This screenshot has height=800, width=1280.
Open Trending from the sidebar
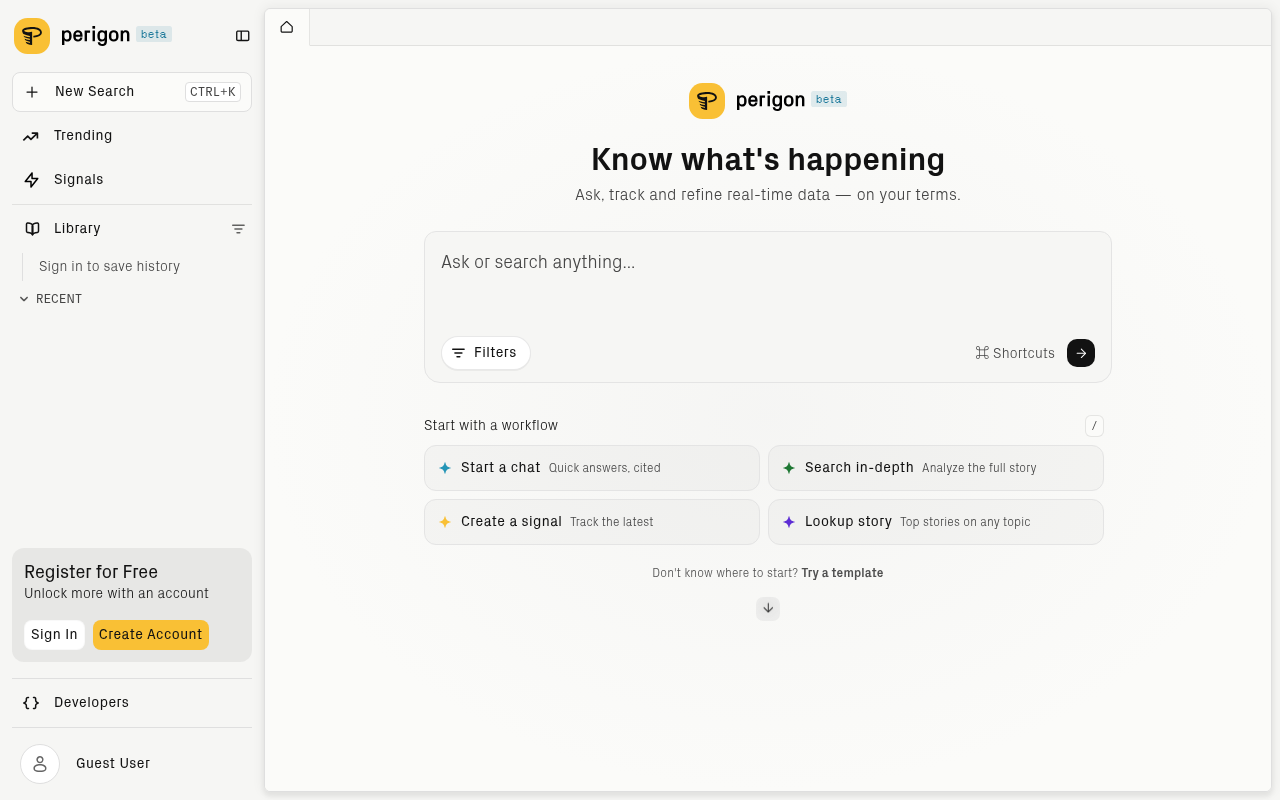click(82, 135)
